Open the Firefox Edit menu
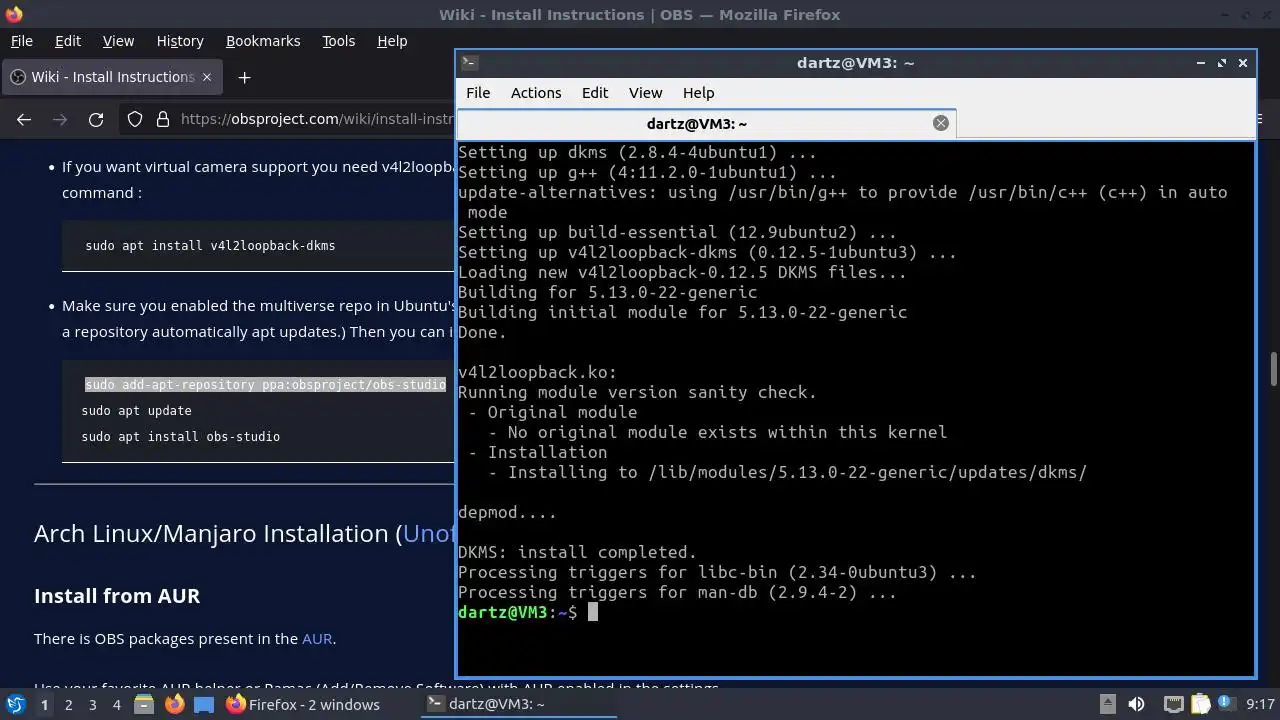This screenshot has width=1280, height=720. (68, 41)
